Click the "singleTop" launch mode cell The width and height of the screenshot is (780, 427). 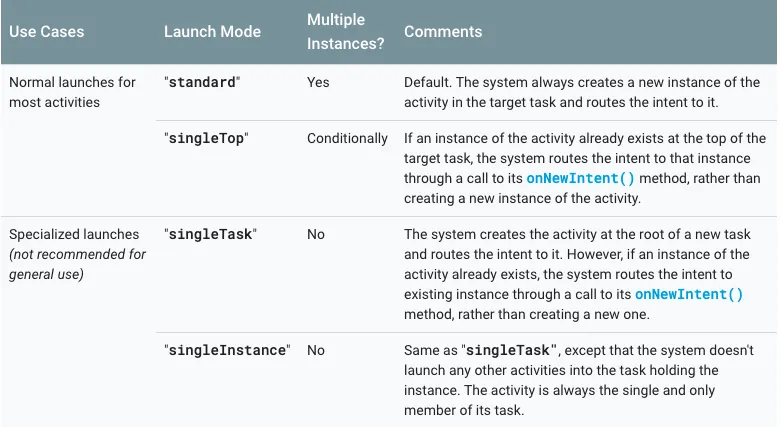tap(205, 138)
